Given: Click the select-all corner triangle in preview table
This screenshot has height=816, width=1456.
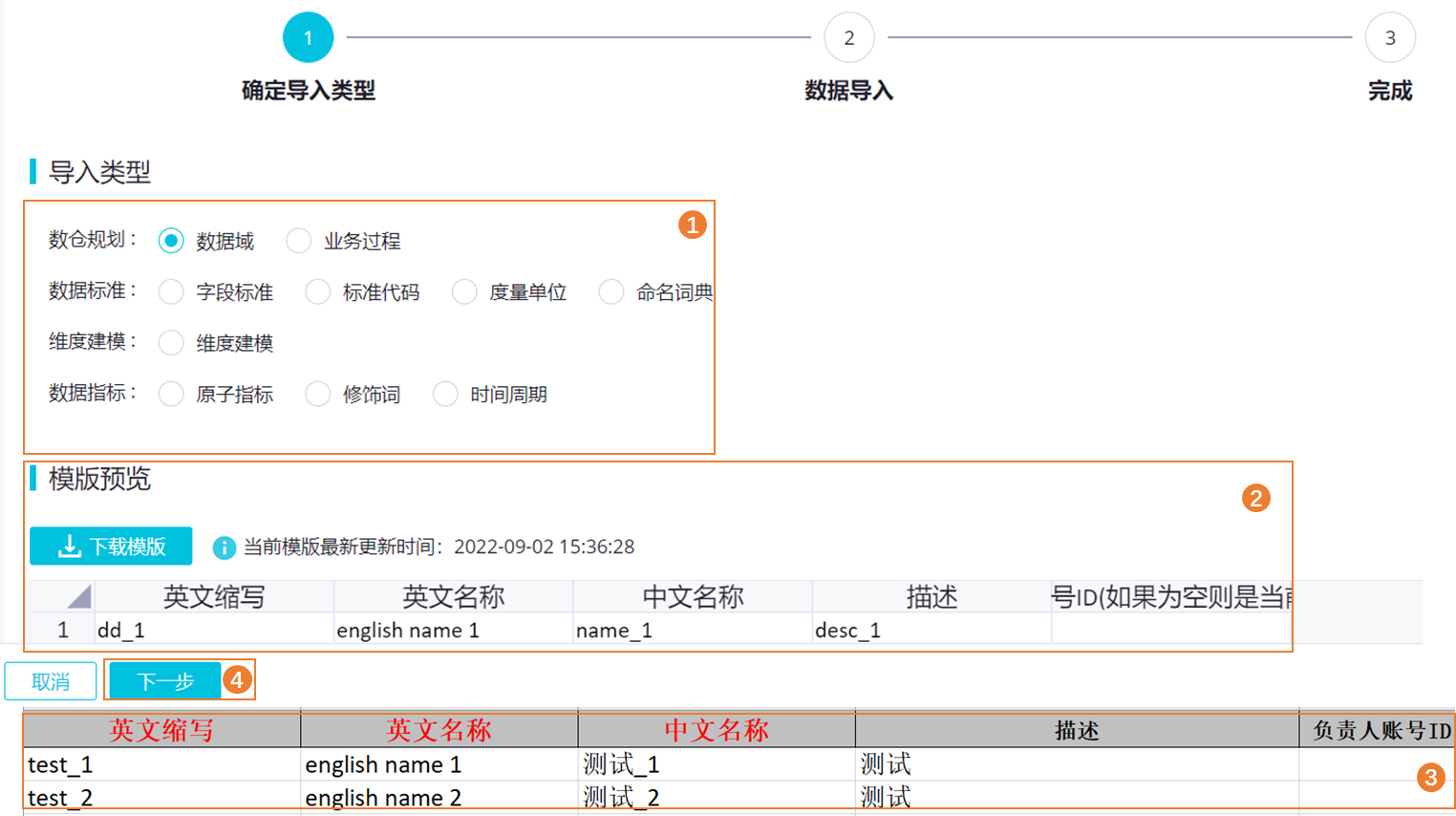Looking at the screenshot, I should click(x=78, y=596).
